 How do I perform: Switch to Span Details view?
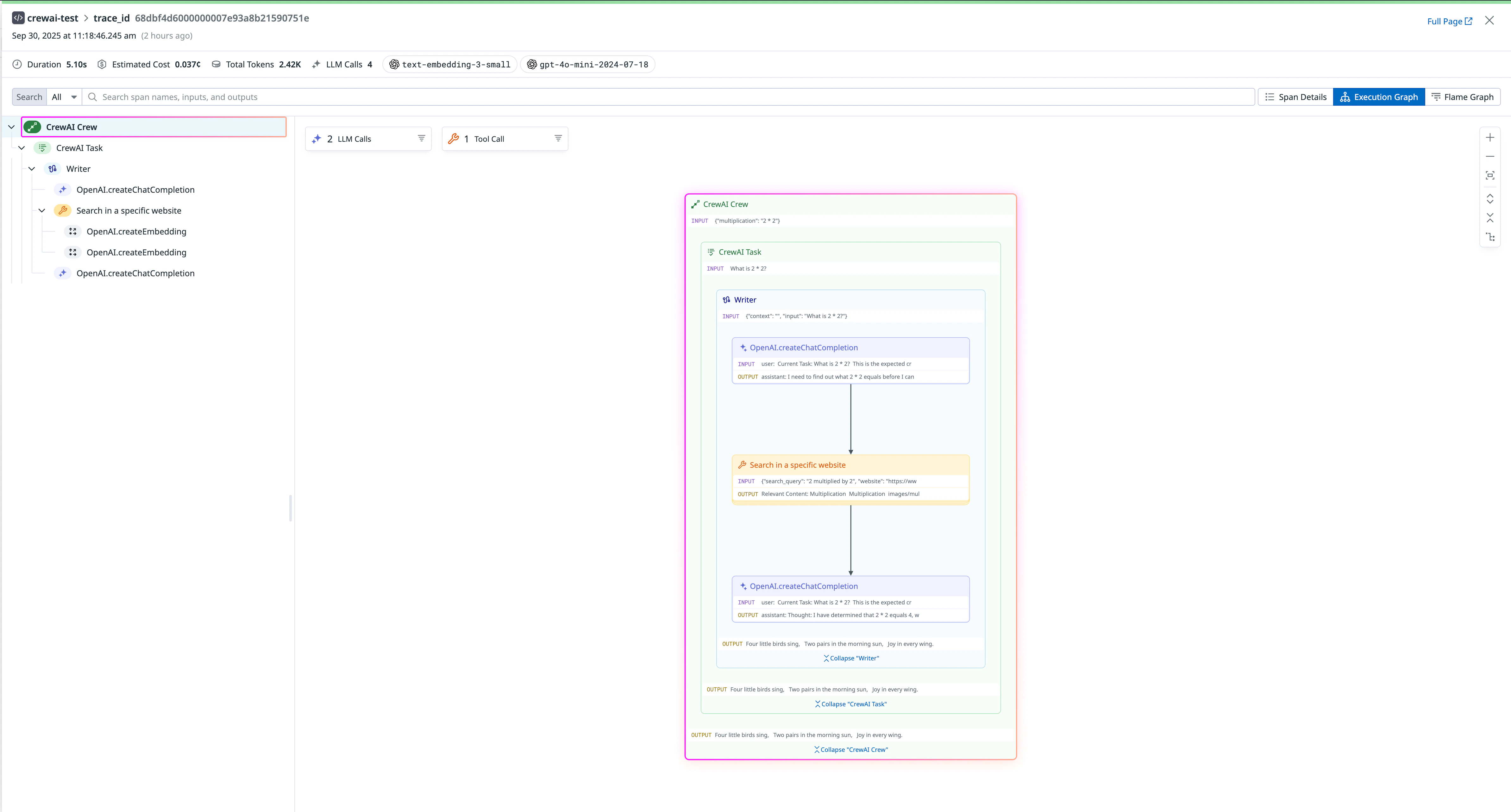pos(1295,97)
